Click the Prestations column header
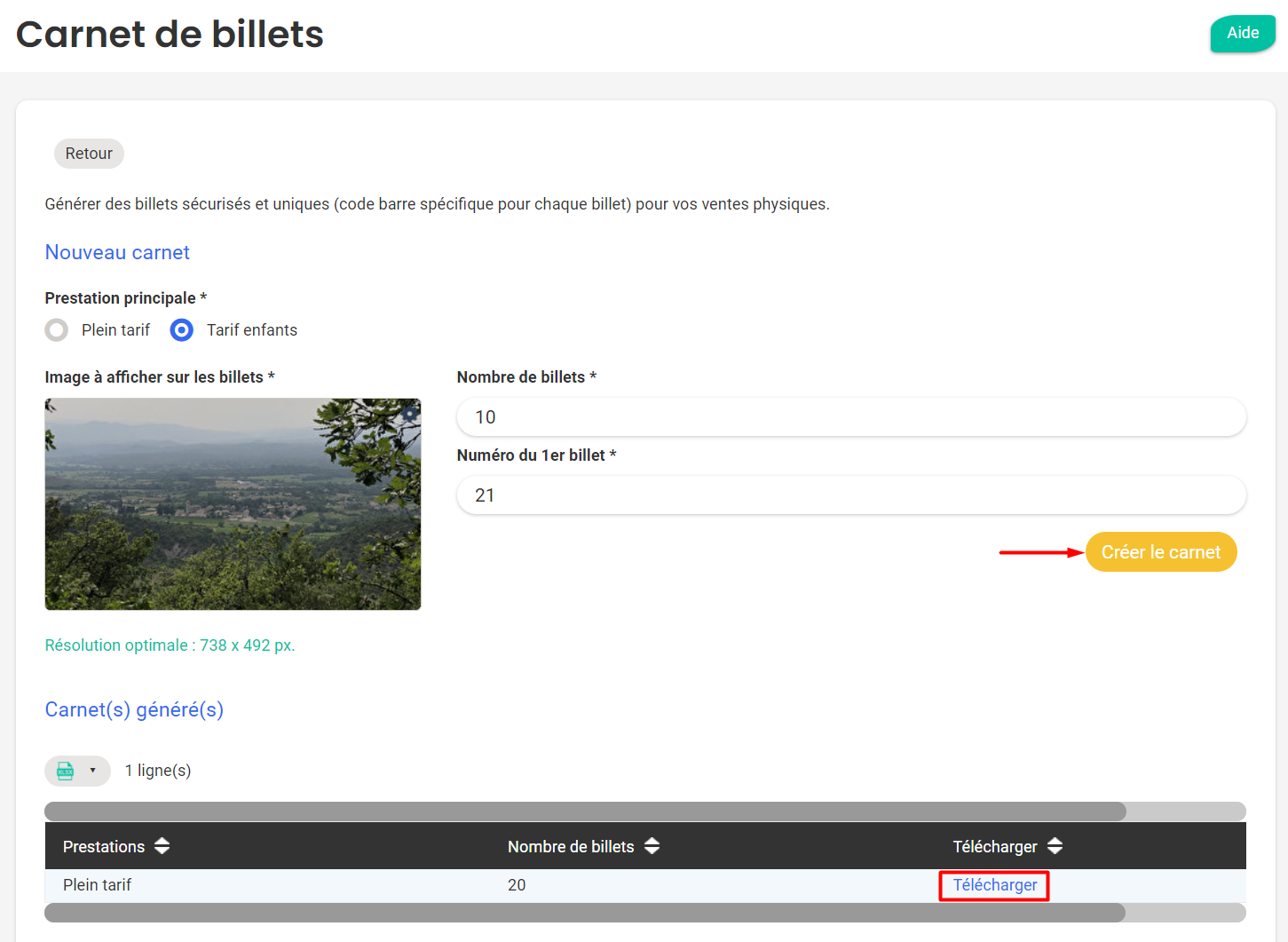The height and width of the screenshot is (942, 1288). pyautogui.click(x=104, y=847)
